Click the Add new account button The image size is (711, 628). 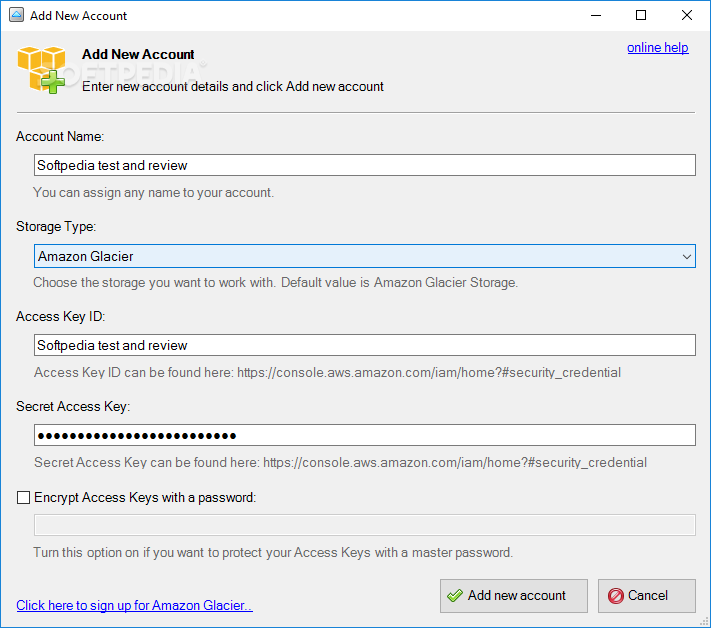514,596
